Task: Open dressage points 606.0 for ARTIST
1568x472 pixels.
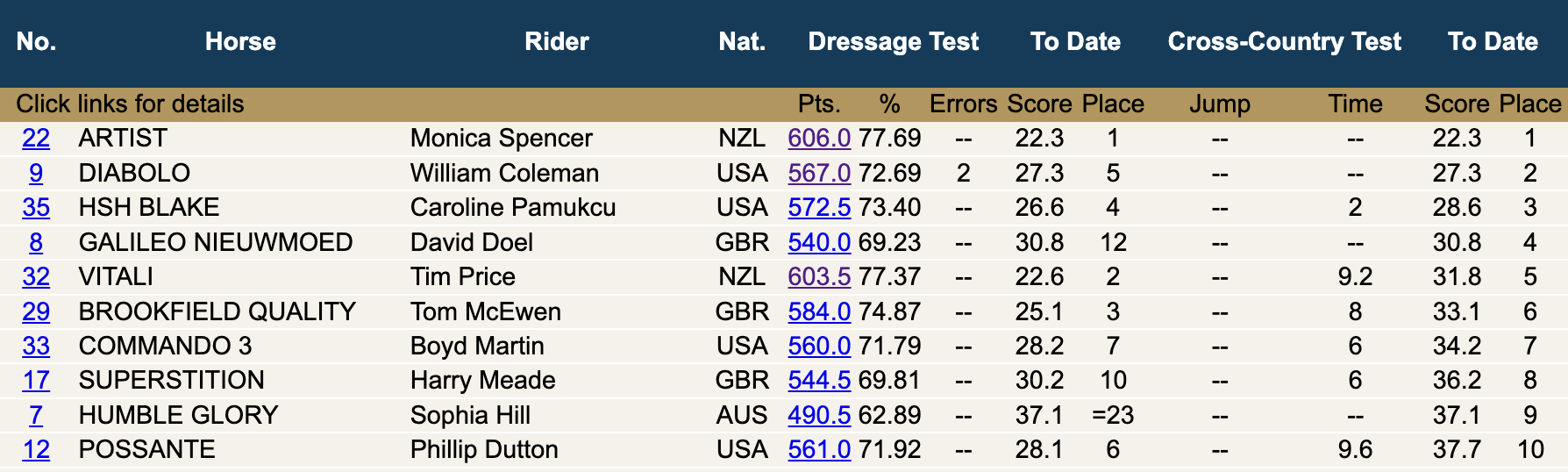Action: pos(819,139)
